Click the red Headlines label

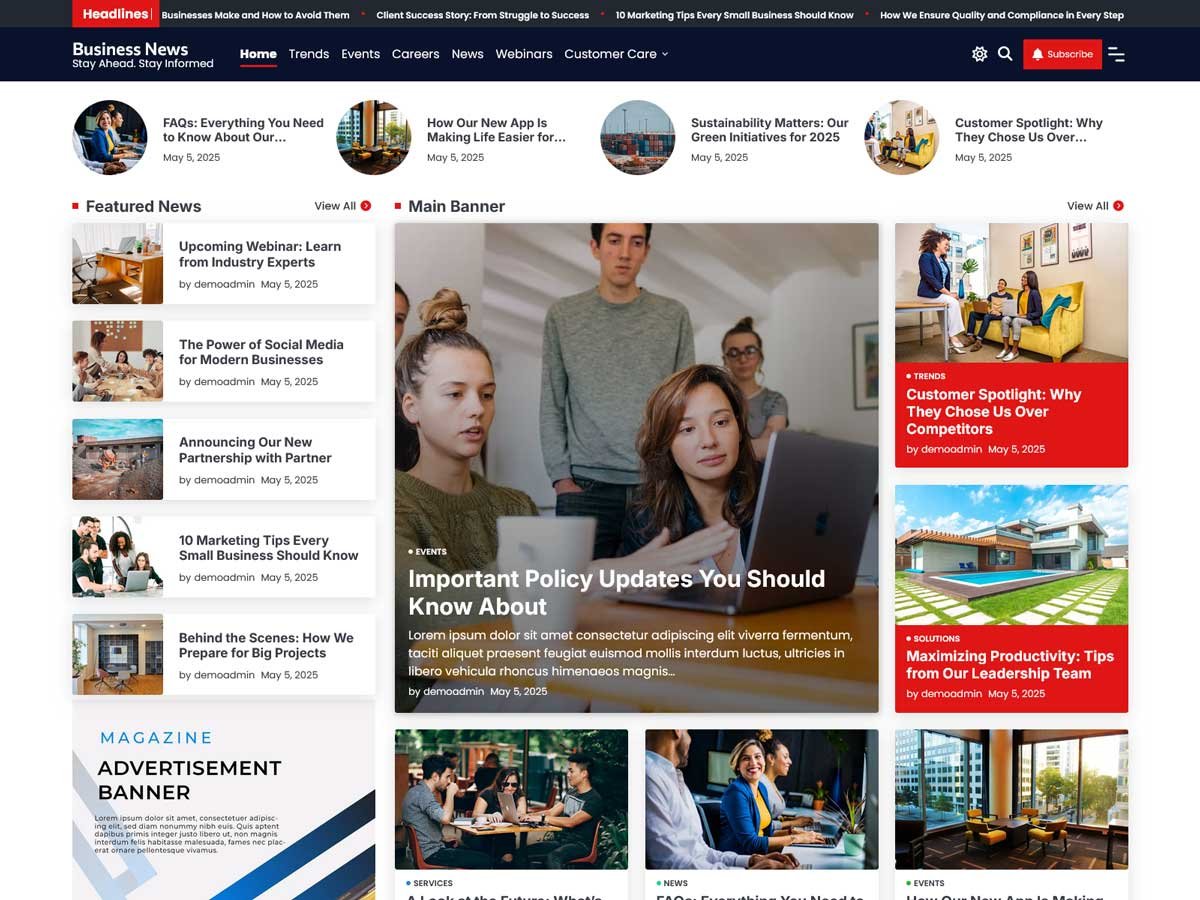114,14
